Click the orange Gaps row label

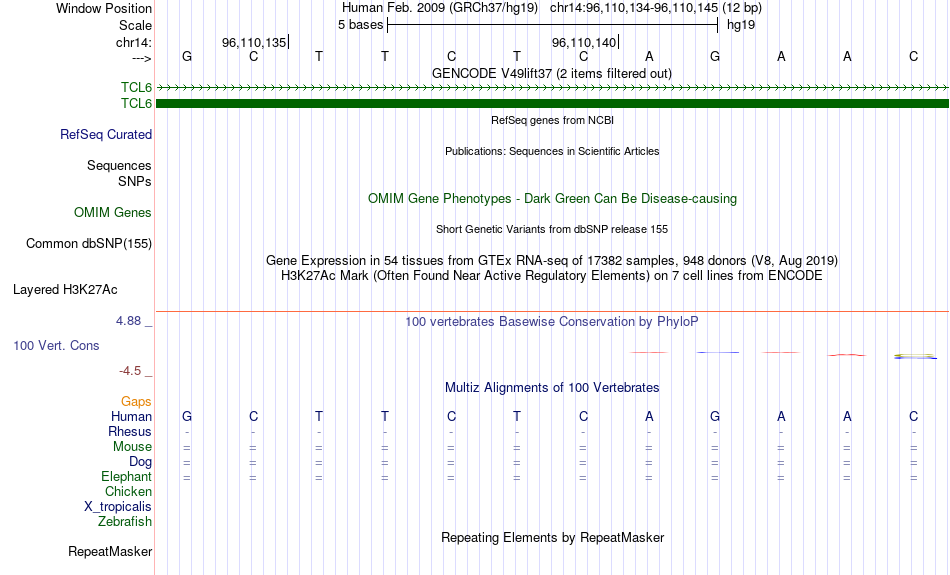point(136,402)
